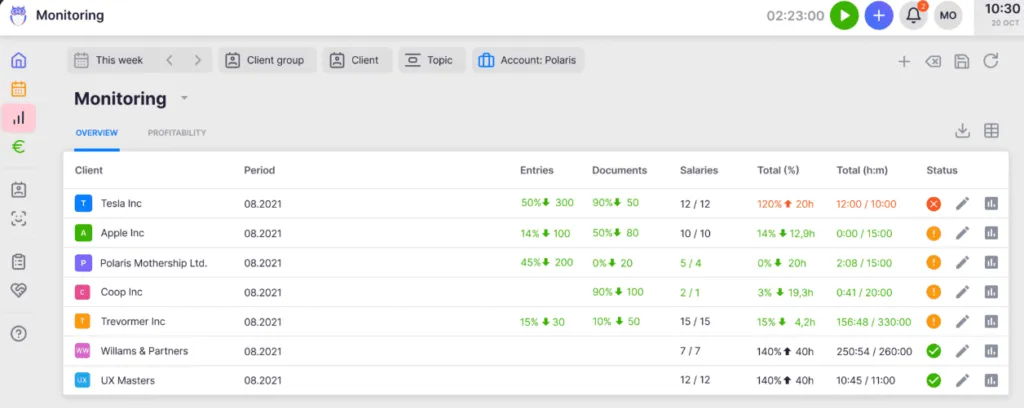This screenshot has height=408, width=1024.
Task: Click UX Masters green check status
Action: pyautogui.click(x=934, y=380)
